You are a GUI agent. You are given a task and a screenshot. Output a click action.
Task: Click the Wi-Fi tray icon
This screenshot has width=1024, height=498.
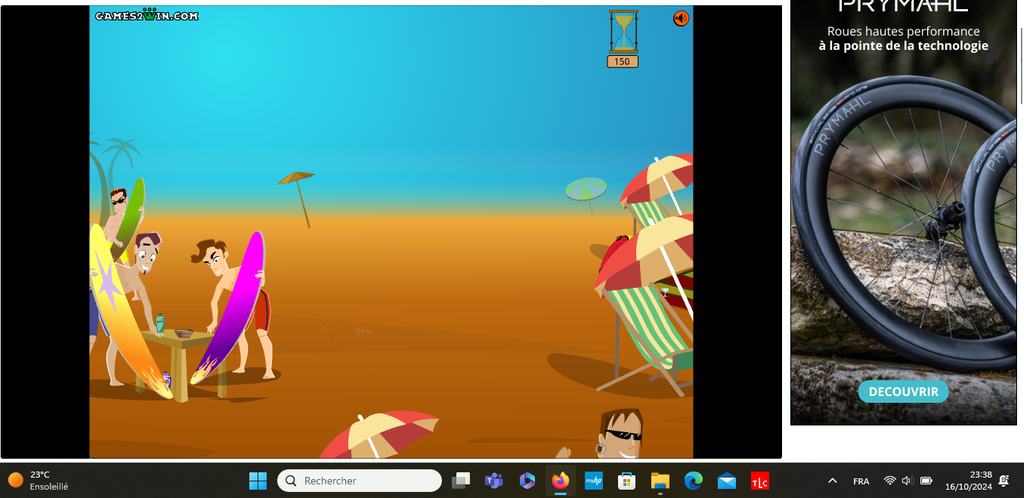coord(889,481)
